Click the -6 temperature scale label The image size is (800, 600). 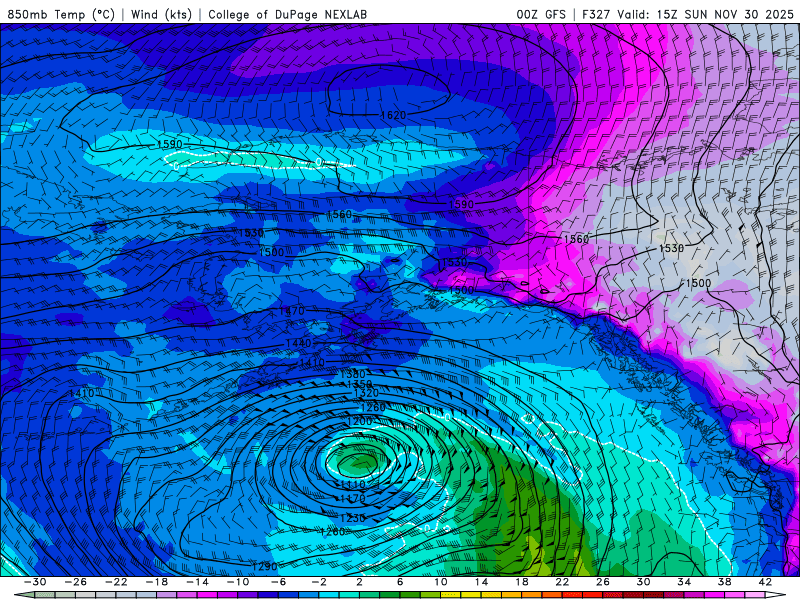click(278, 582)
